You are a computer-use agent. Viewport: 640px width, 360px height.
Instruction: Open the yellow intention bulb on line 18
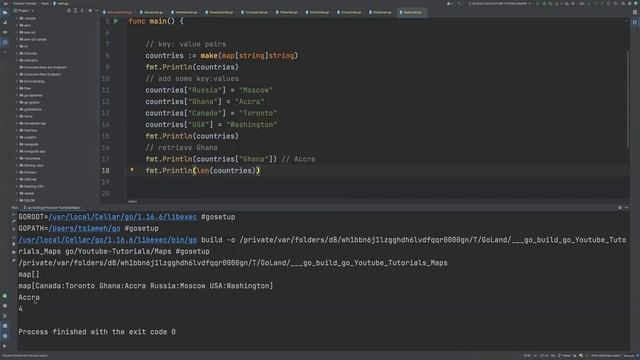point(132,169)
